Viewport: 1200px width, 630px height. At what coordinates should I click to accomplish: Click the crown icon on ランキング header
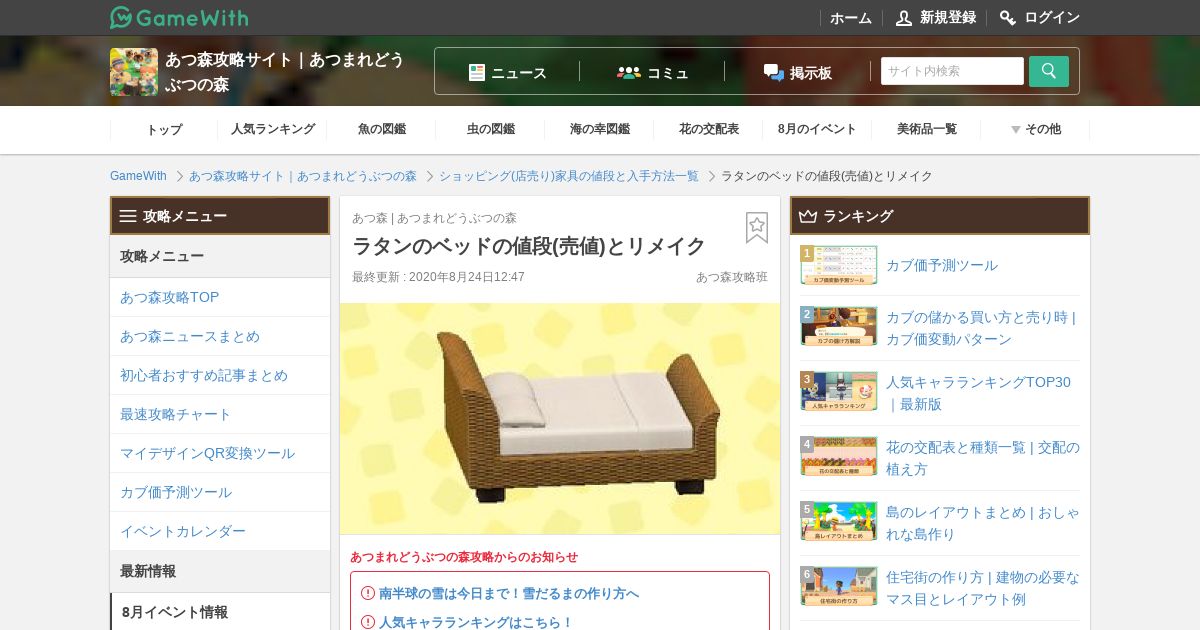click(808, 216)
